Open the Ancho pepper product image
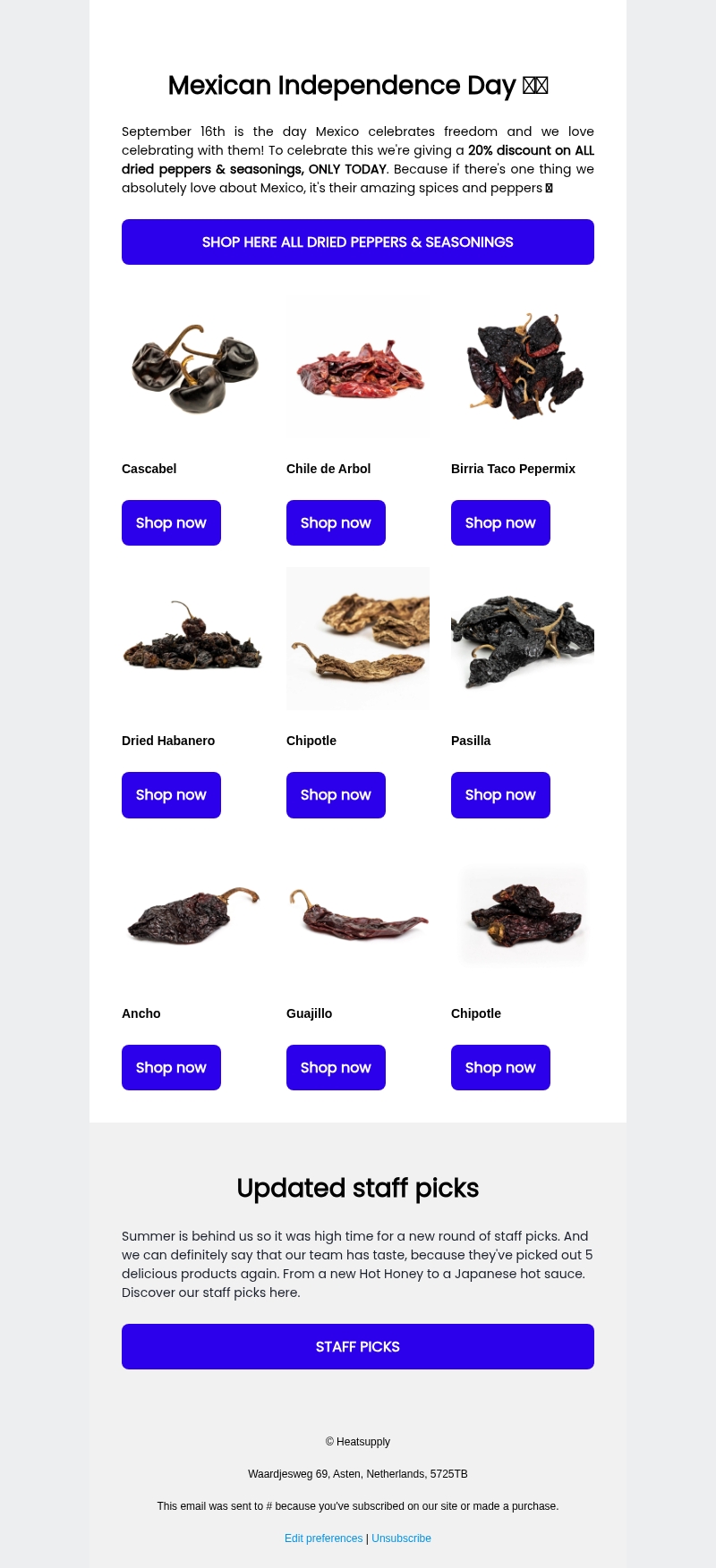This screenshot has width=716, height=1568. click(x=193, y=915)
